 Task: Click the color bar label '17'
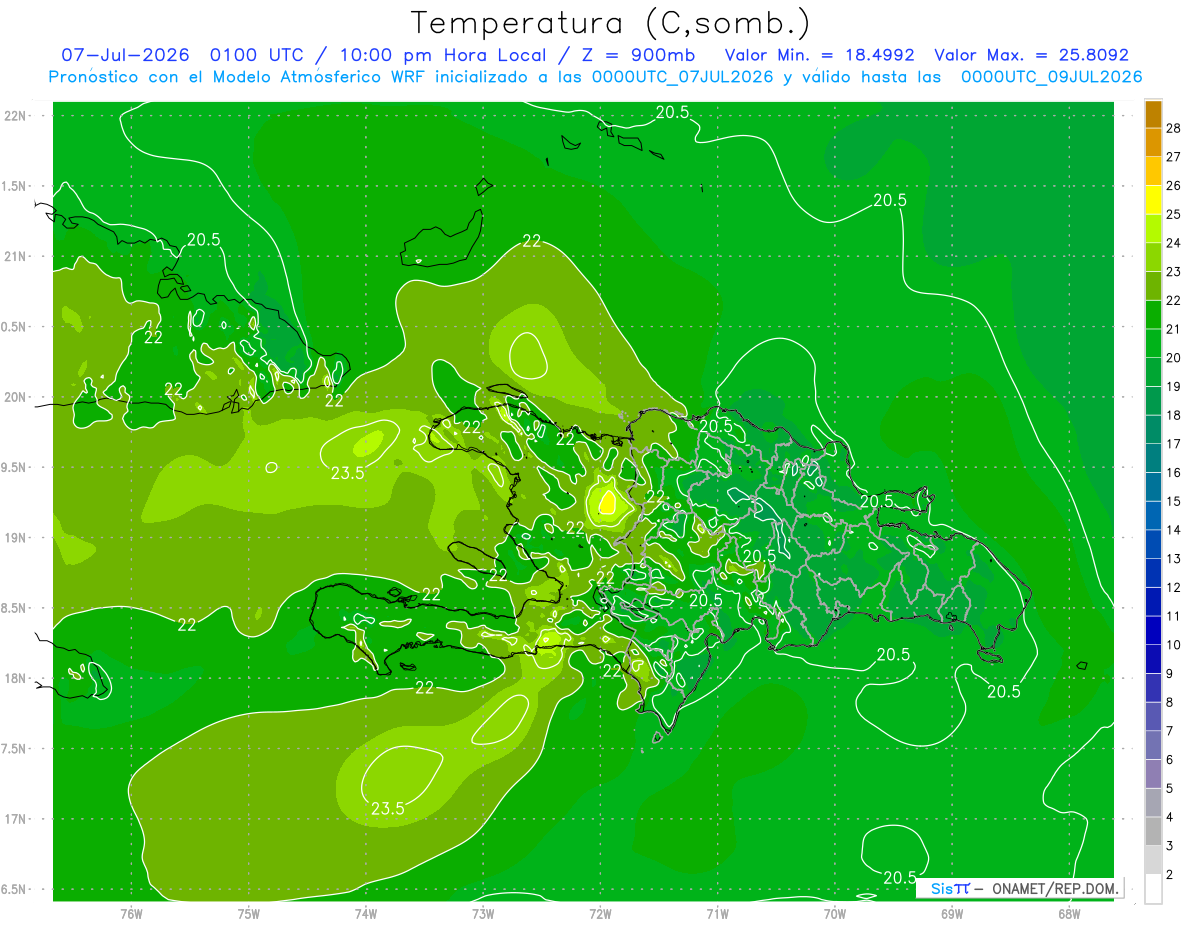[x=1174, y=444]
